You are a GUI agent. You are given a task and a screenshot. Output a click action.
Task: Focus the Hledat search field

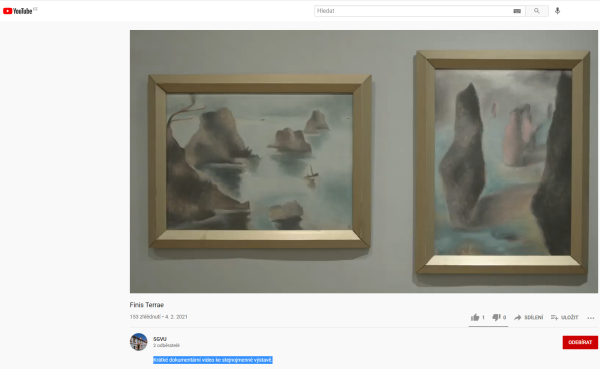point(413,11)
